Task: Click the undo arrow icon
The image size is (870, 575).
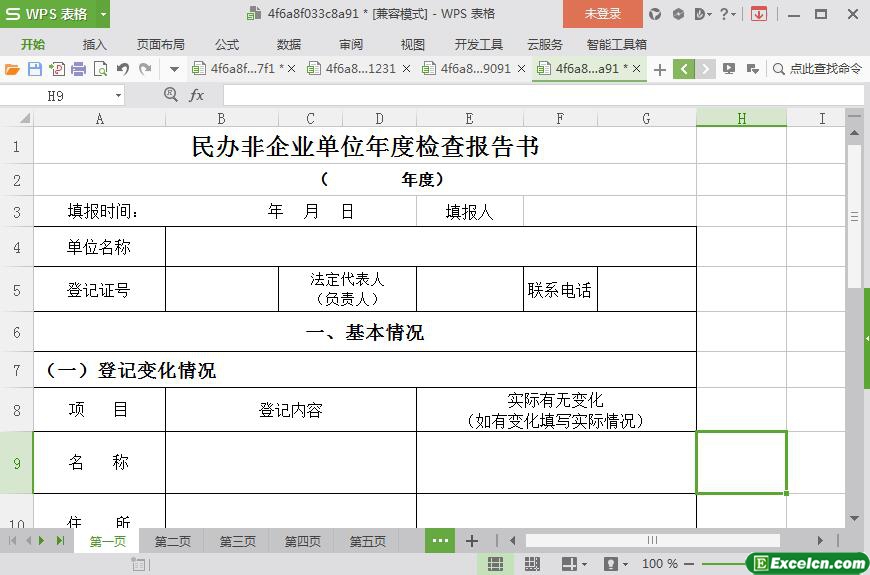Action: click(122, 69)
